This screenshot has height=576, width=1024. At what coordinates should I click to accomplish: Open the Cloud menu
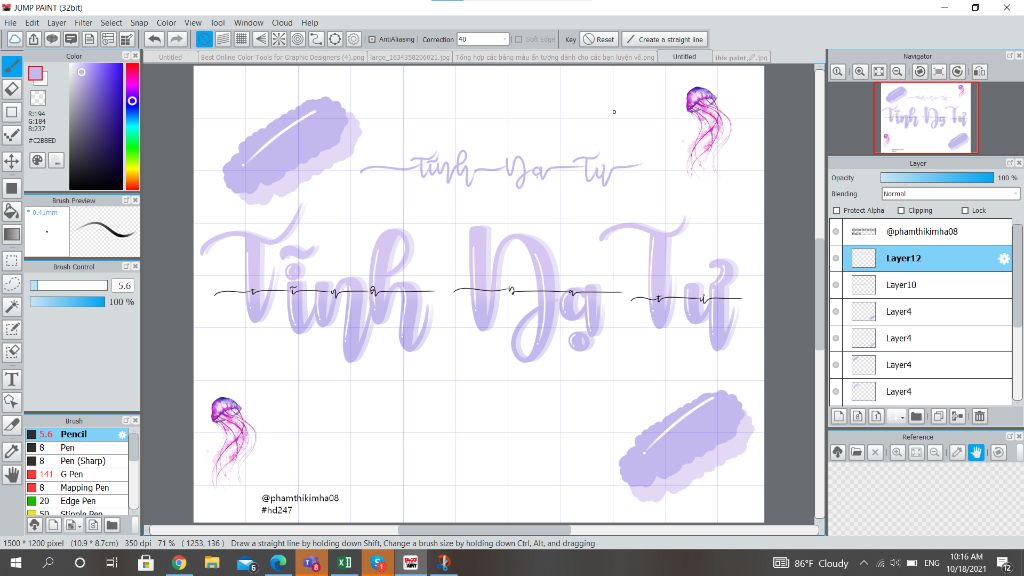281,22
